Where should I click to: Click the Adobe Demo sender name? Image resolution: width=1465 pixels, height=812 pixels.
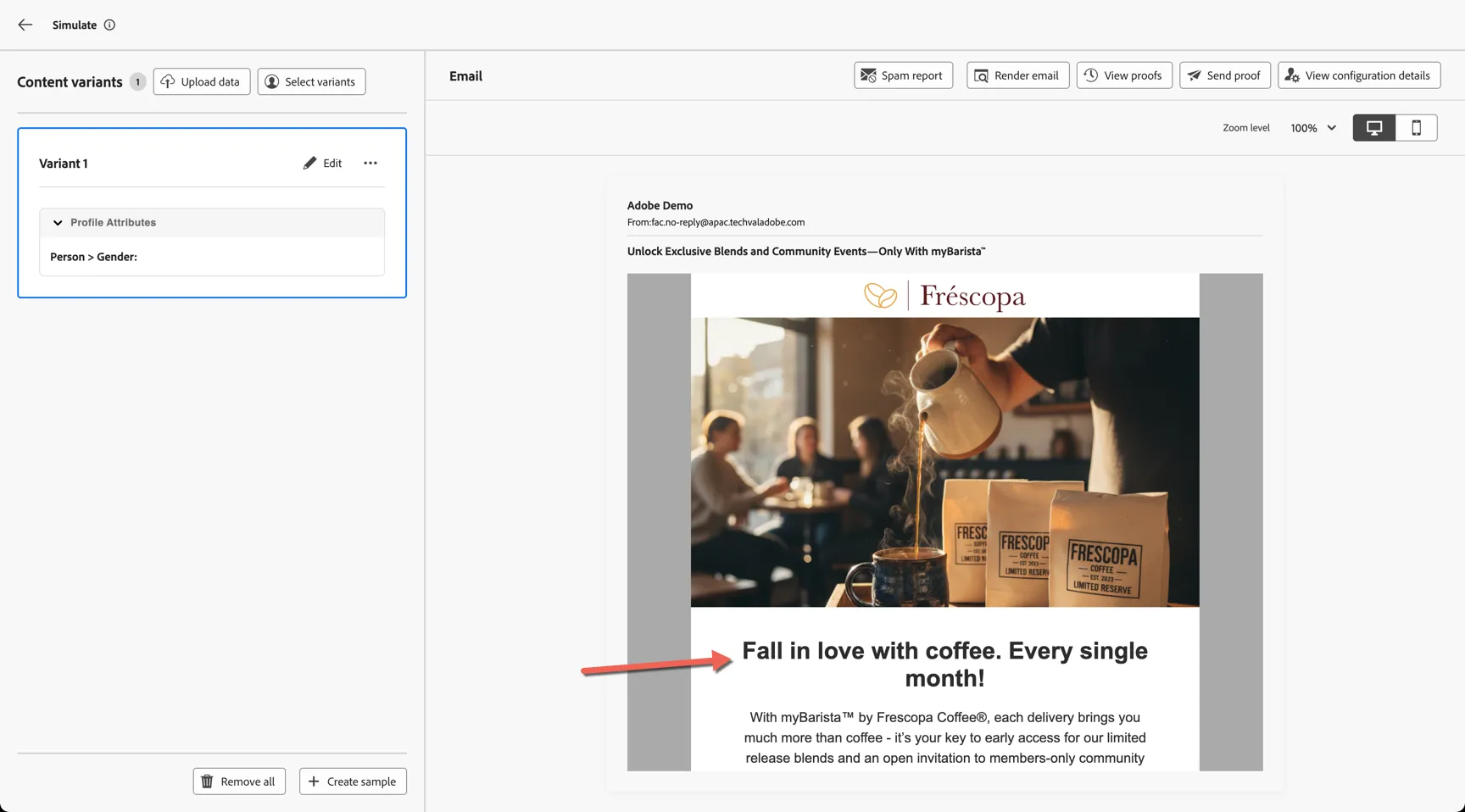(x=660, y=205)
